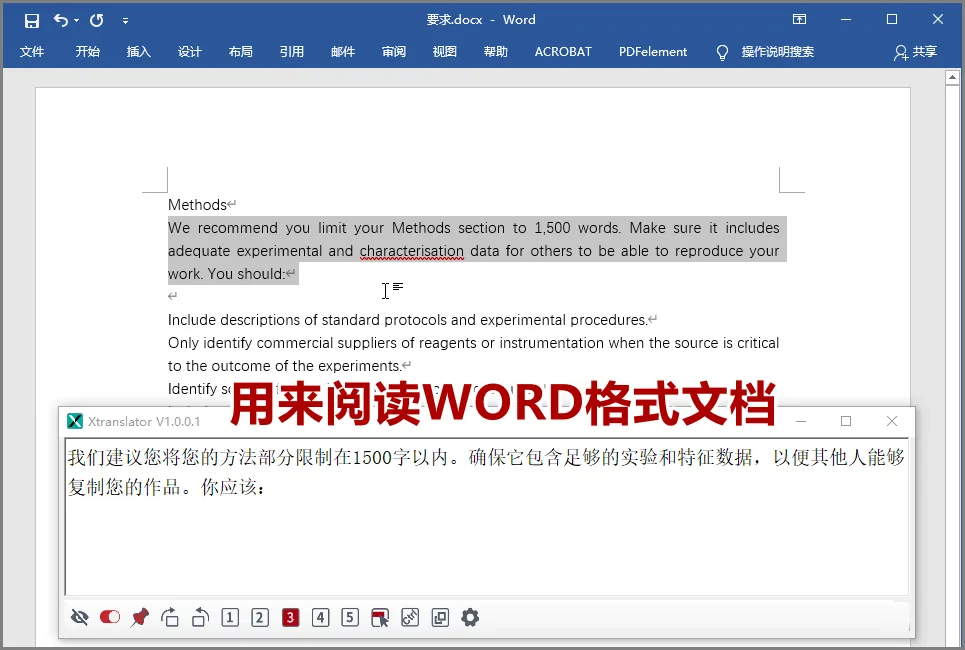The height and width of the screenshot is (650, 965).
Task: Select translation engine number 5
Action: tap(350, 617)
